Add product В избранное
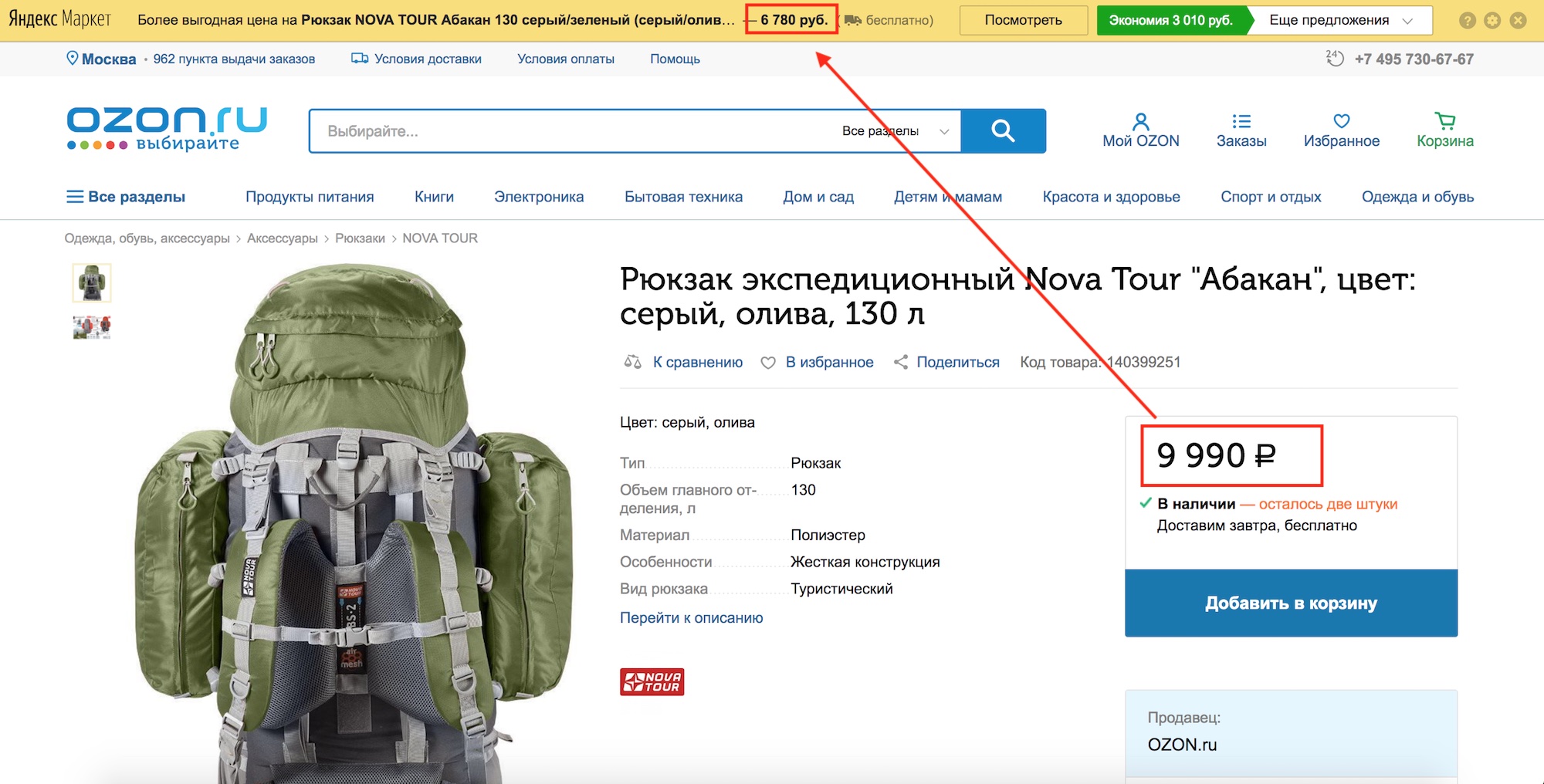The height and width of the screenshot is (784, 1544). pyautogui.click(x=829, y=362)
